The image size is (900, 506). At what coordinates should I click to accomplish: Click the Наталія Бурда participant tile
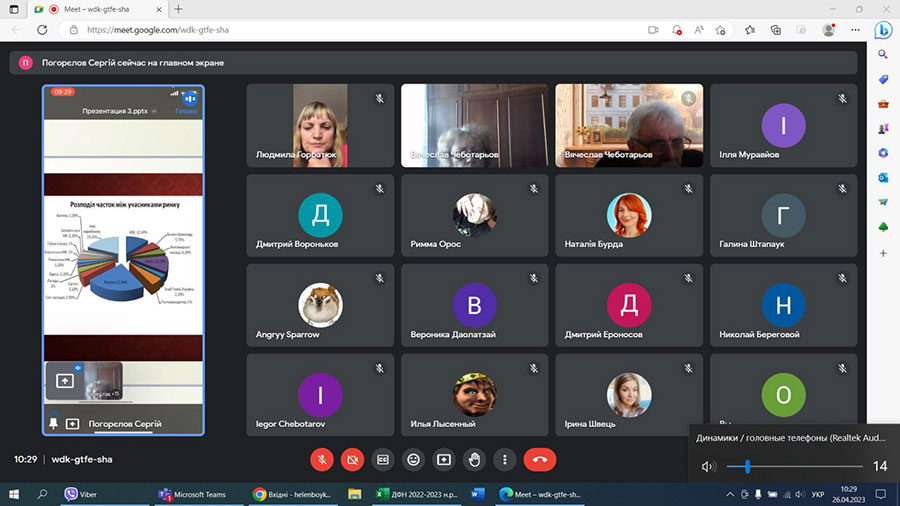(x=629, y=215)
